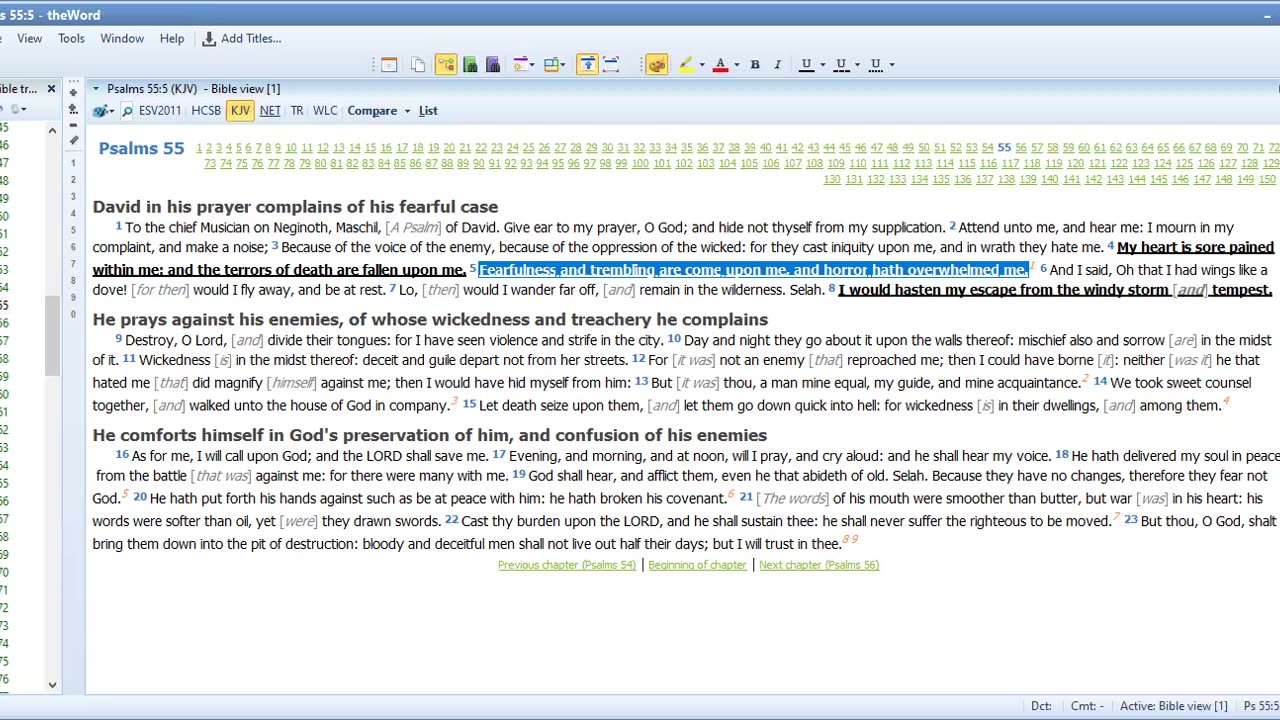The height and width of the screenshot is (720, 1280).
Task: Click bookmark number 0 in side strip
Action: pos(72,315)
